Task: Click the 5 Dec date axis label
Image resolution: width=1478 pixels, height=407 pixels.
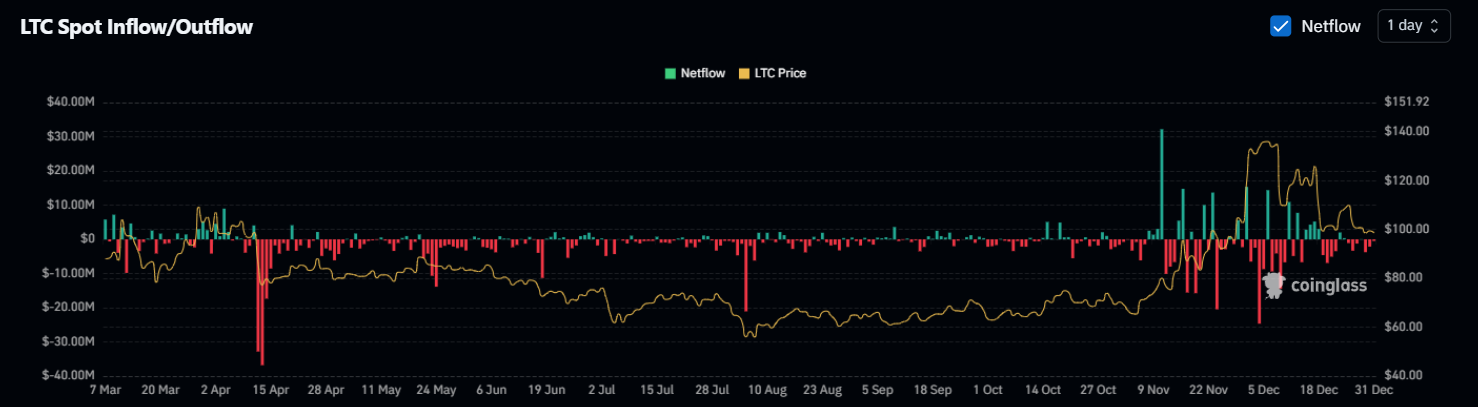Action: 1264,389
